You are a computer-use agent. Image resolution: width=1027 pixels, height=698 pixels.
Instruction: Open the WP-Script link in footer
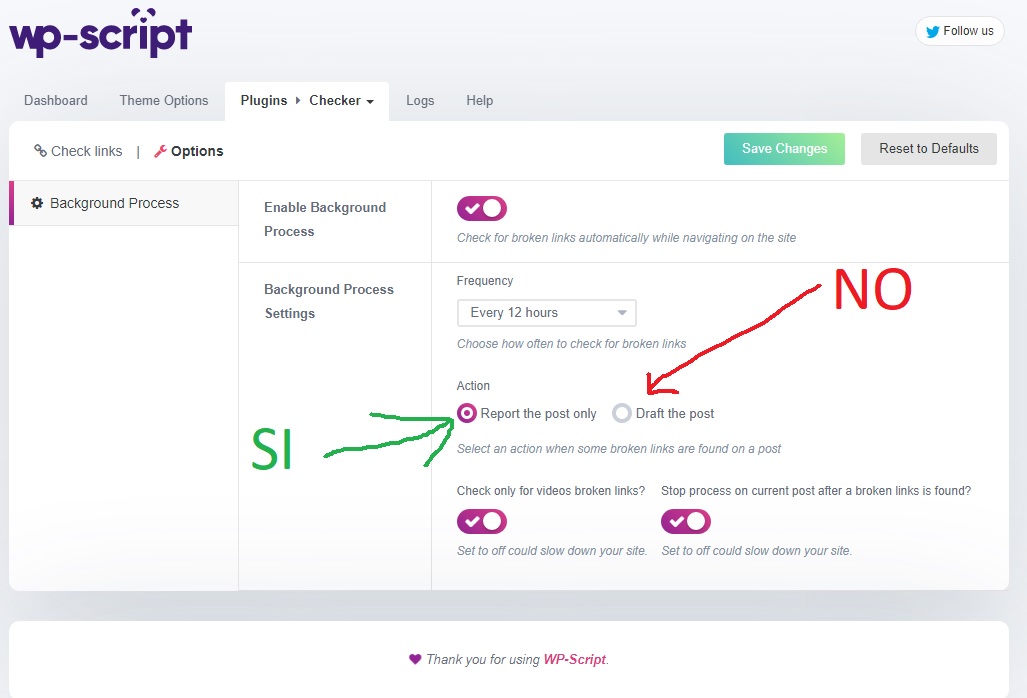tap(575, 659)
